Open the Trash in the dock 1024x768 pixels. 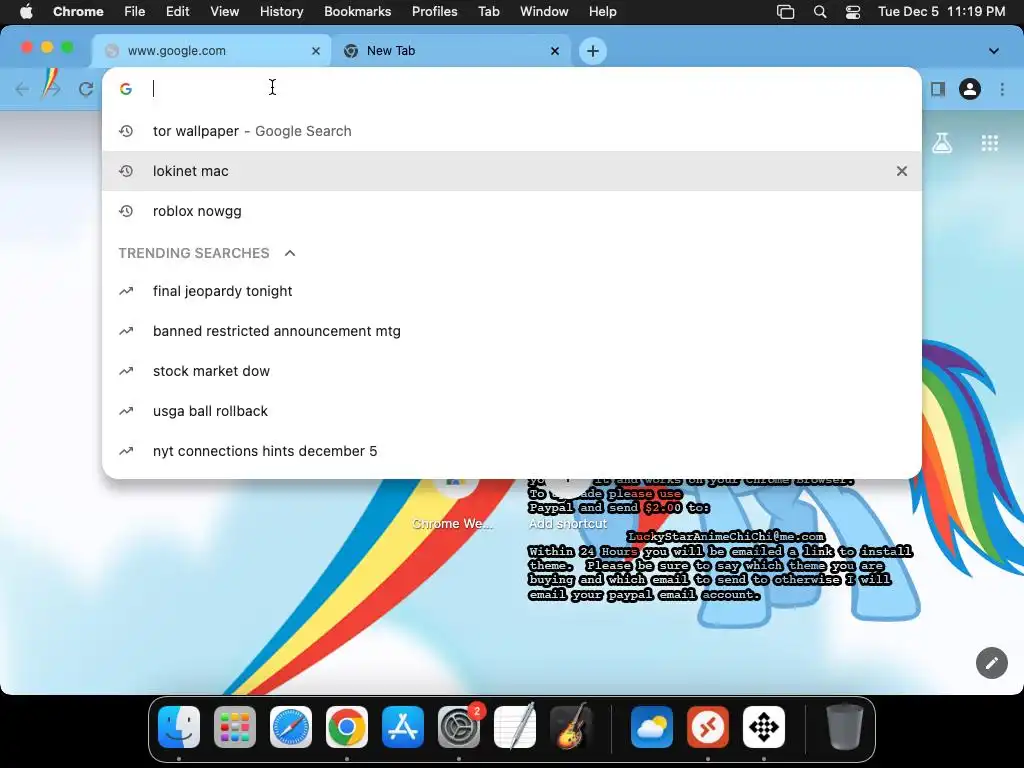844,727
